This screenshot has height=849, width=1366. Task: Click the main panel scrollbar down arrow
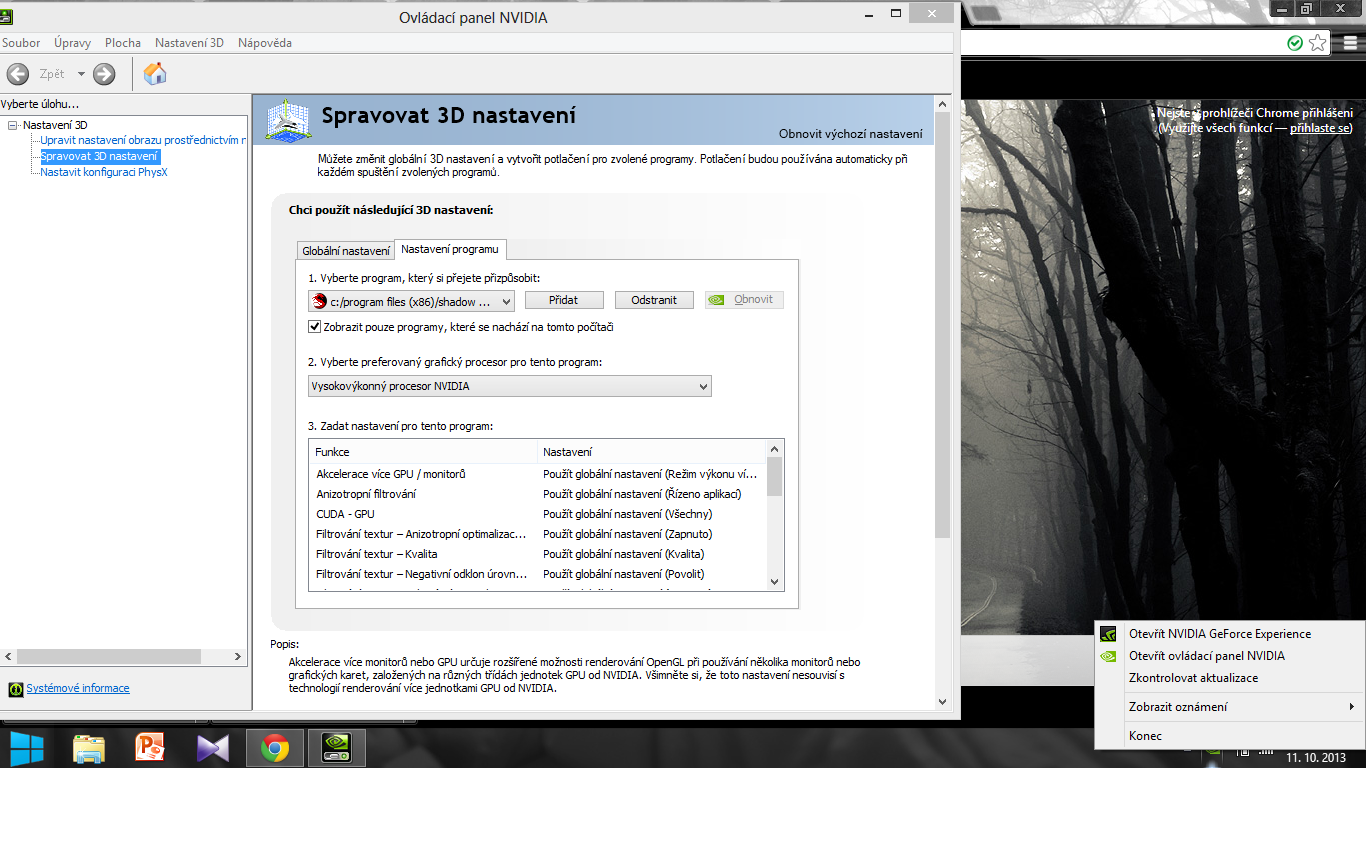pyautogui.click(x=942, y=701)
